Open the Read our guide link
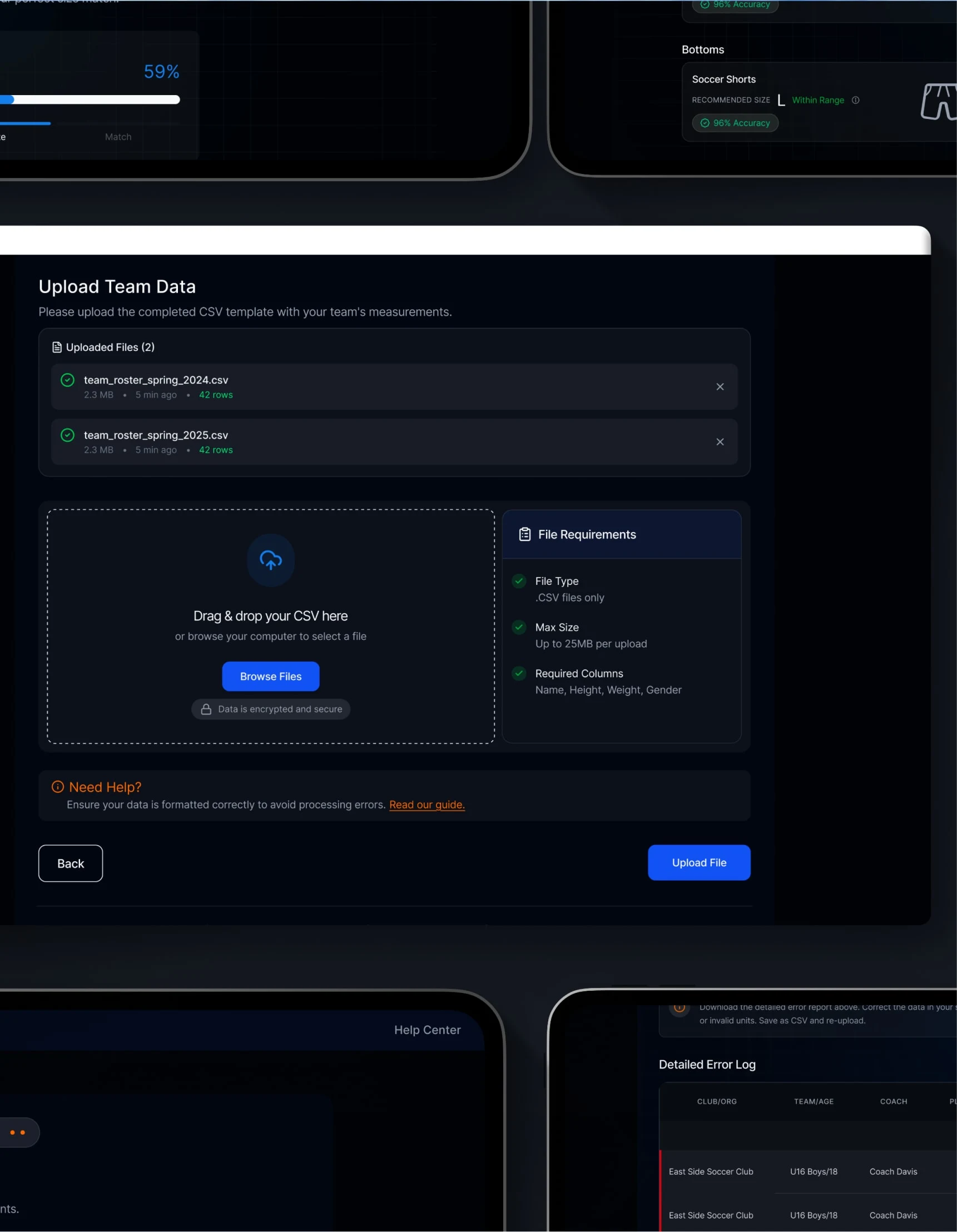 pyautogui.click(x=427, y=804)
